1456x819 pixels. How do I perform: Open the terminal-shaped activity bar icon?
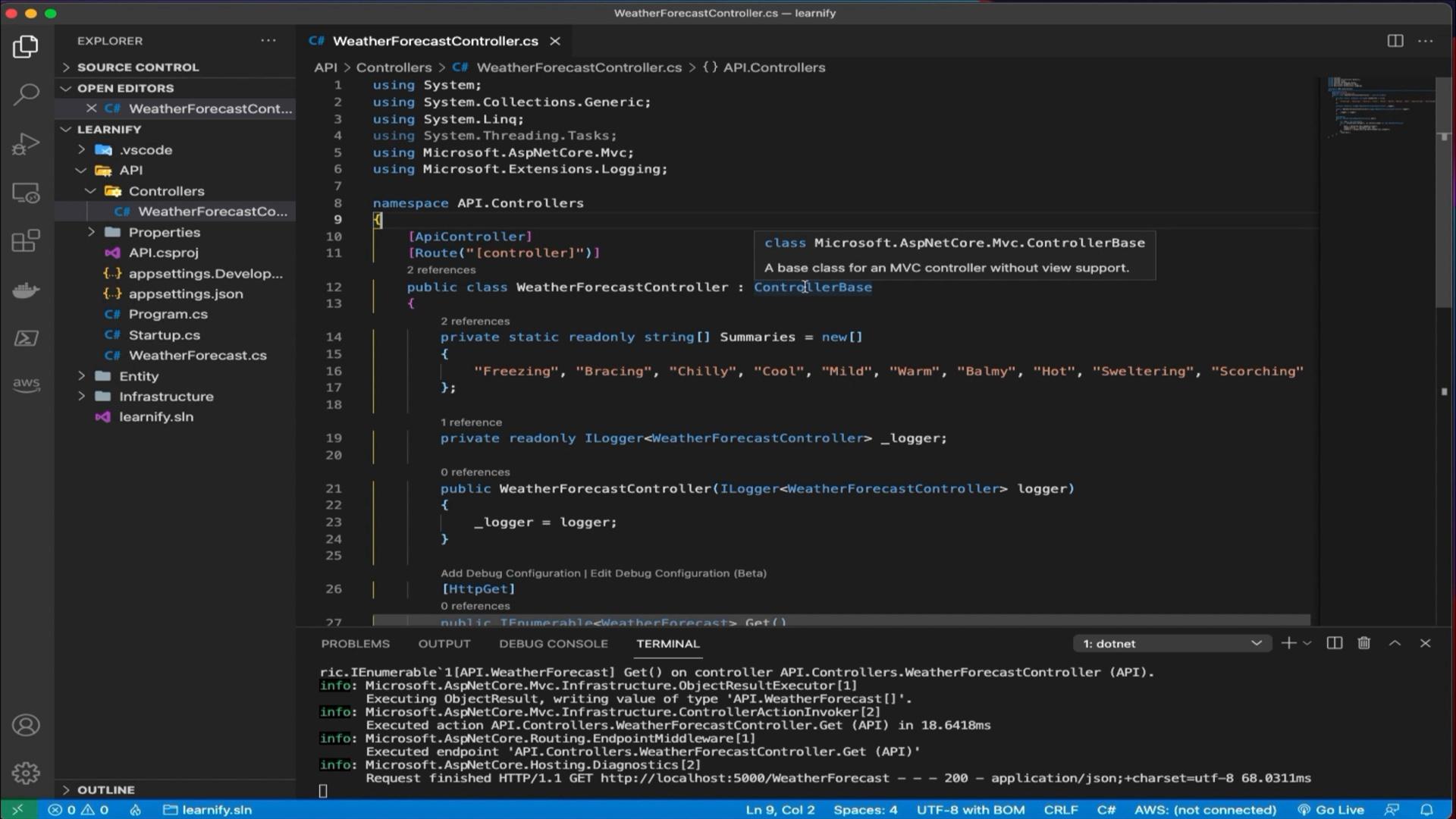pos(26,338)
